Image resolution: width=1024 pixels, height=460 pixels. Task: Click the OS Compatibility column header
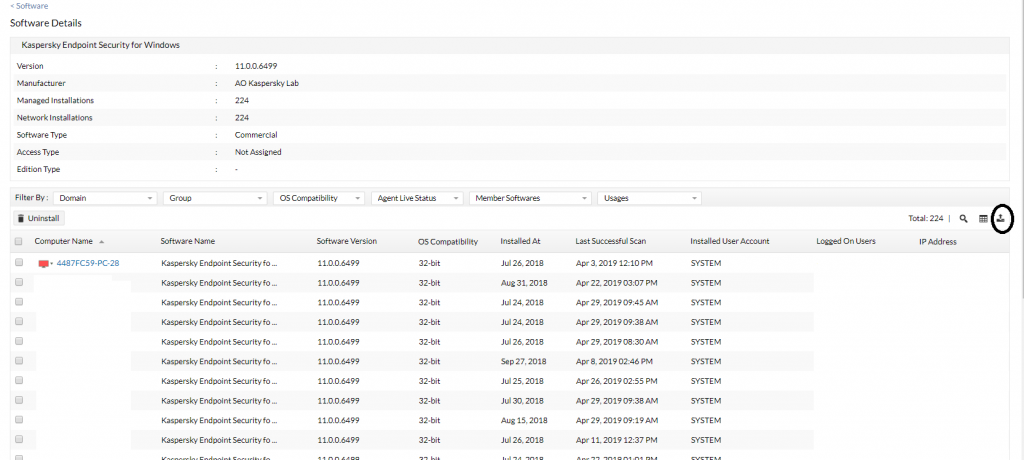[448, 242]
